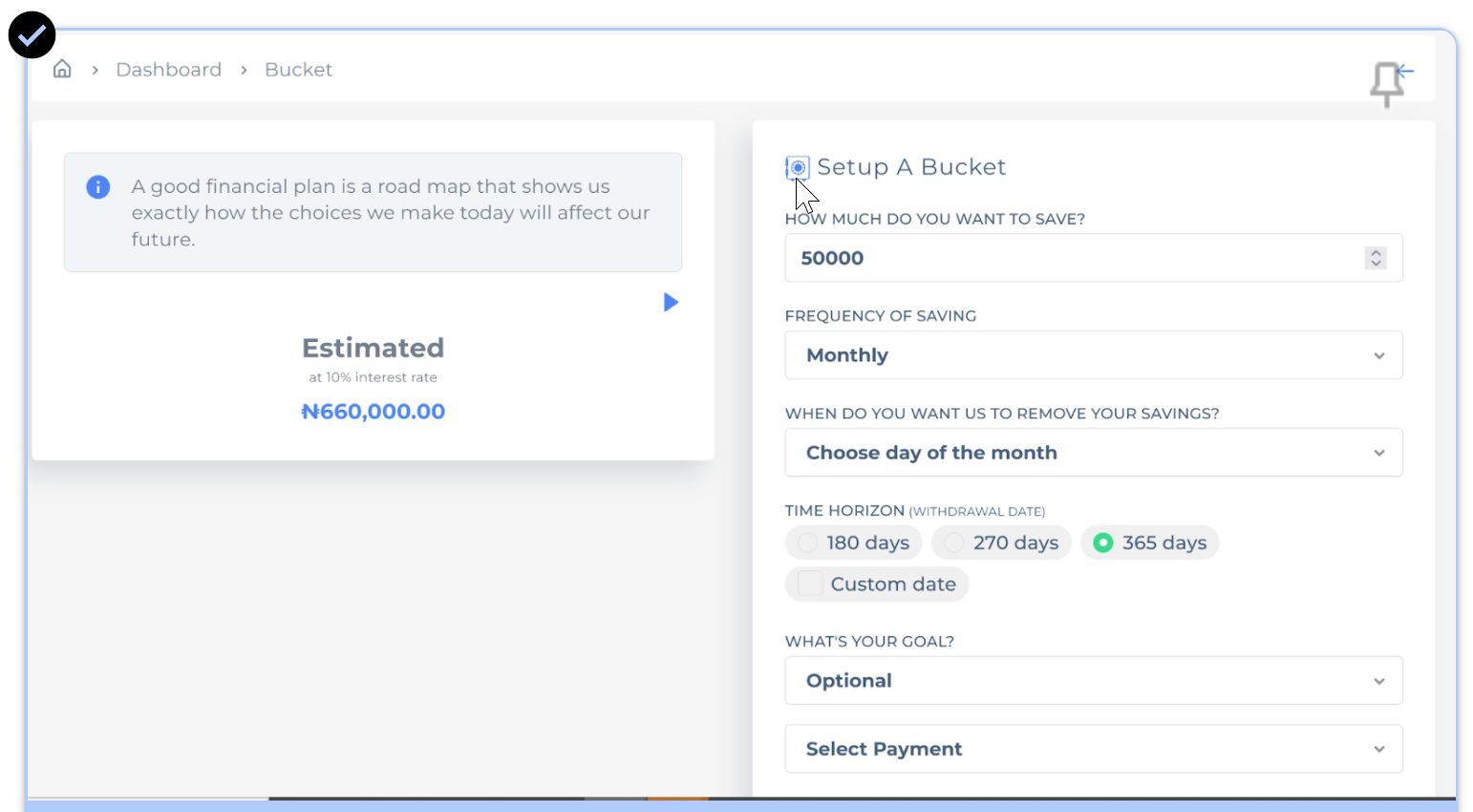This screenshot has height=812, width=1473.
Task: Click the blue left arrow beside pin
Action: point(1405,71)
